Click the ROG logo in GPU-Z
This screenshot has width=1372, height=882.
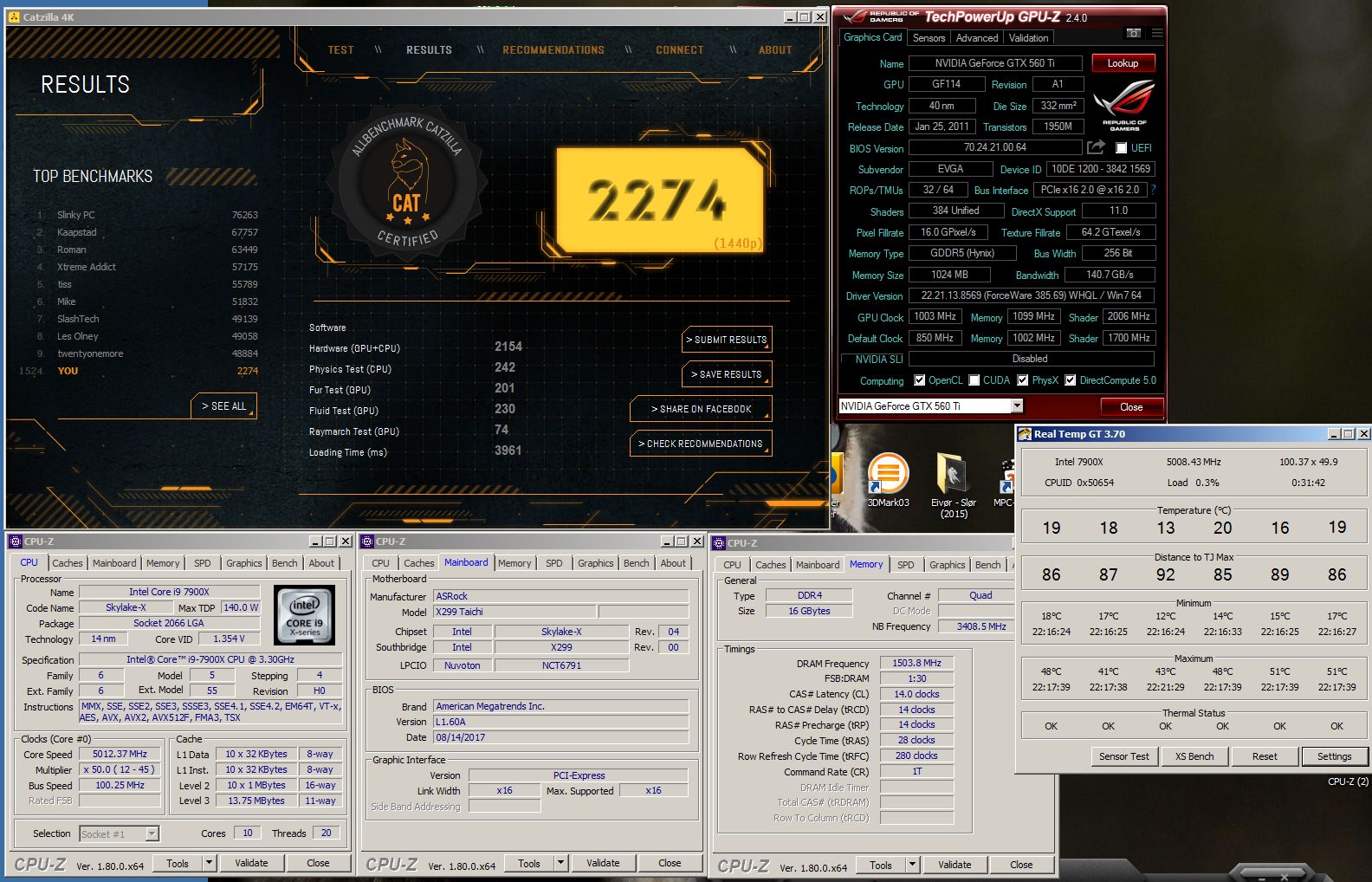click(1124, 104)
